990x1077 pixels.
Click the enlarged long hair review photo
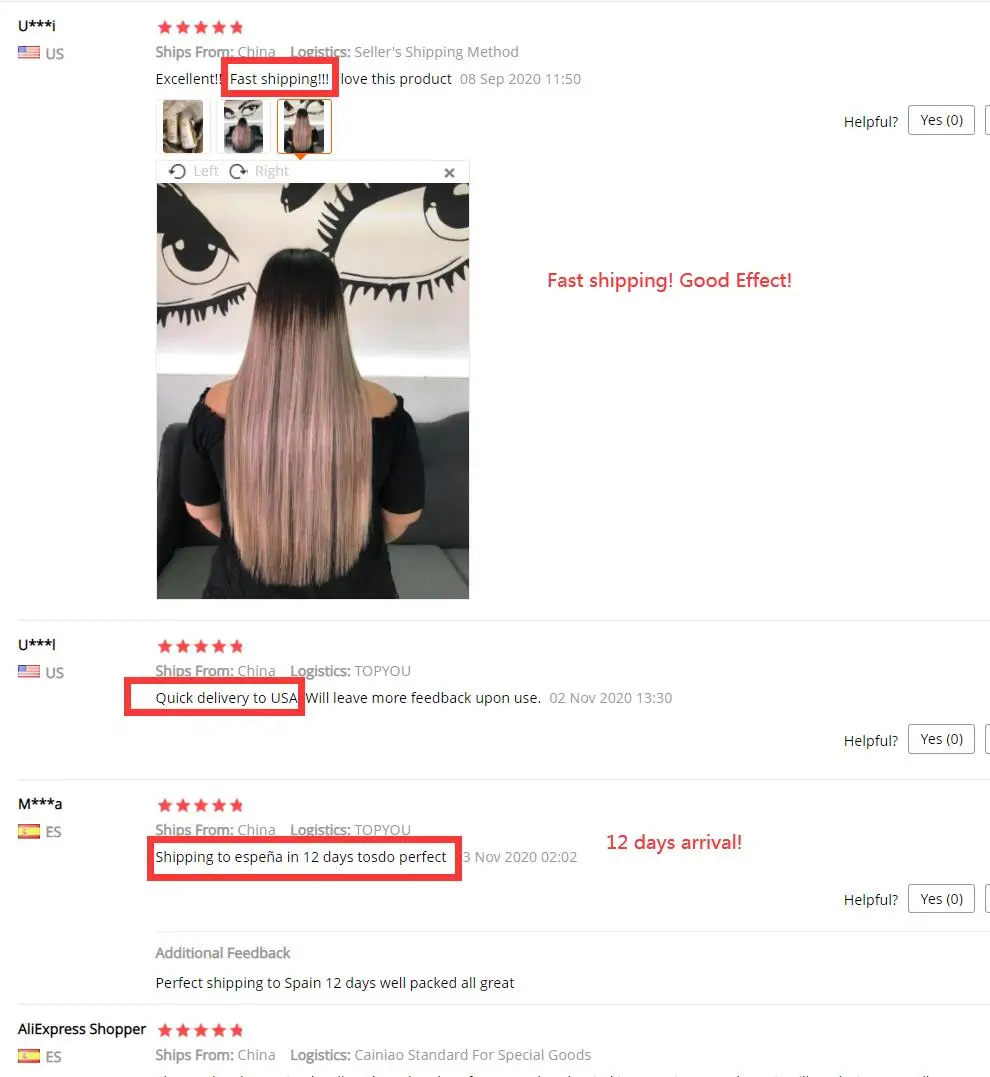tap(313, 391)
